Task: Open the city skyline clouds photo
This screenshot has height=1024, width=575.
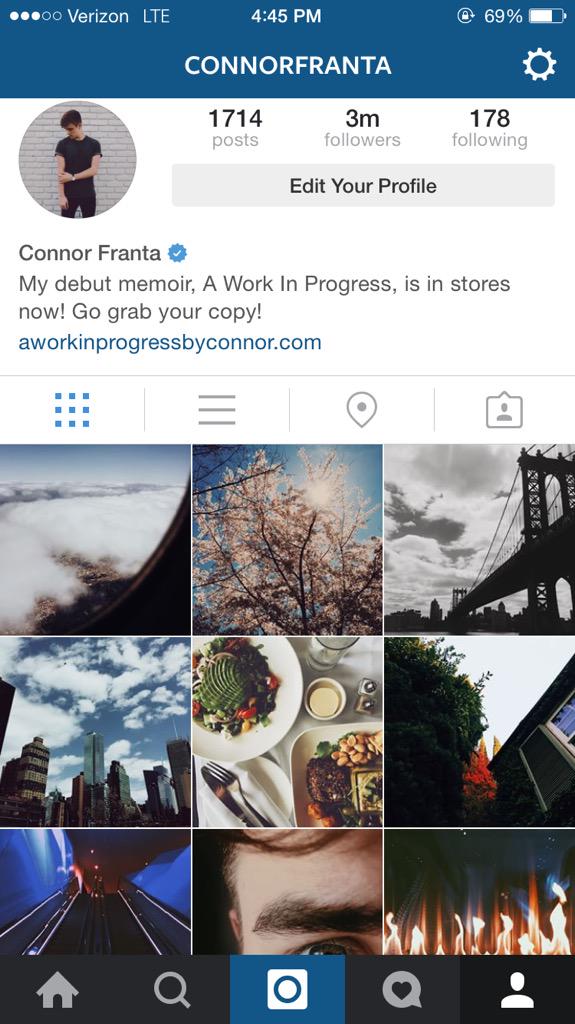Action: pyautogui.click(x=95, y=731)
